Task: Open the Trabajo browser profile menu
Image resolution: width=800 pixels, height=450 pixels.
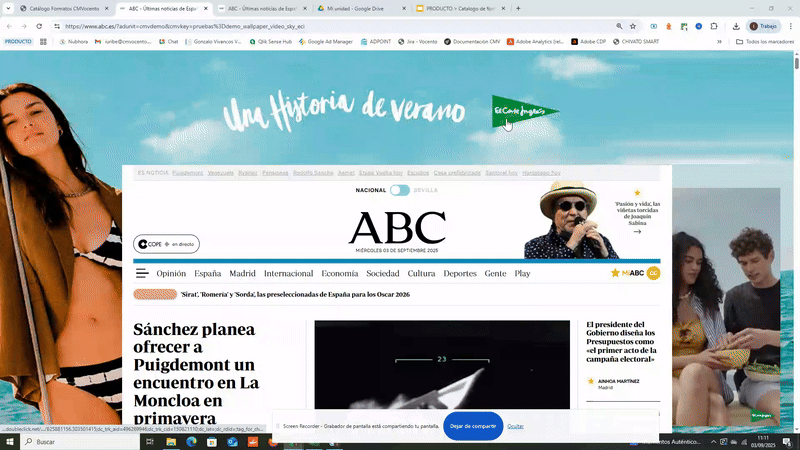Action: (763, 26)
